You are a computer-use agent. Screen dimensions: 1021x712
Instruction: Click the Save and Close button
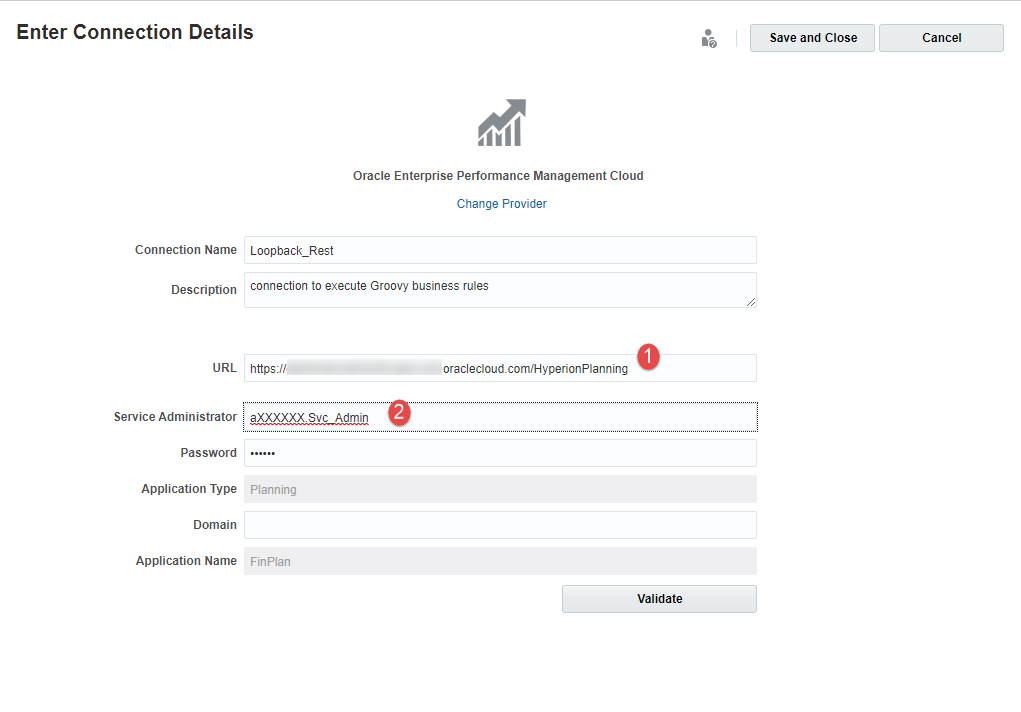tap(811, 37)
